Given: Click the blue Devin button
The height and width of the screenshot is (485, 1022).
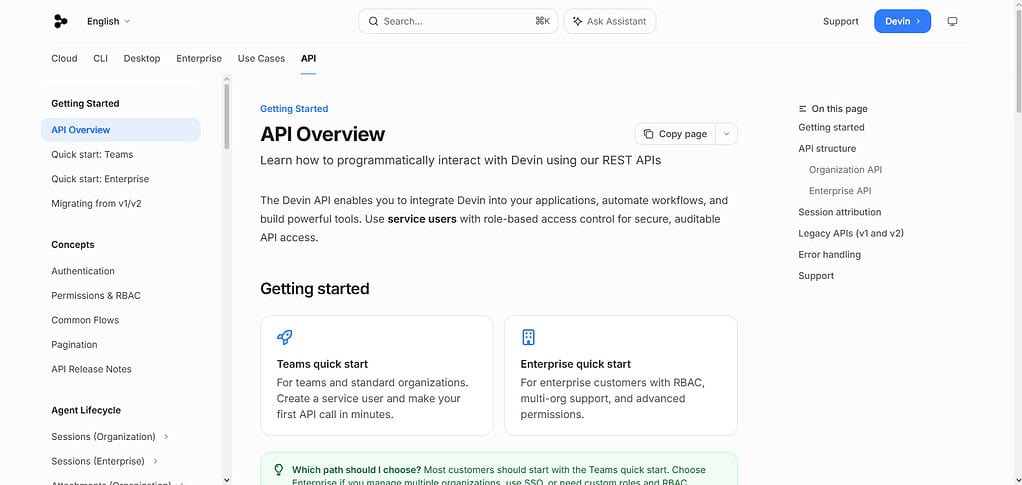Looking at the screenshot, I should pyautogui.click(x=902, y=22).
